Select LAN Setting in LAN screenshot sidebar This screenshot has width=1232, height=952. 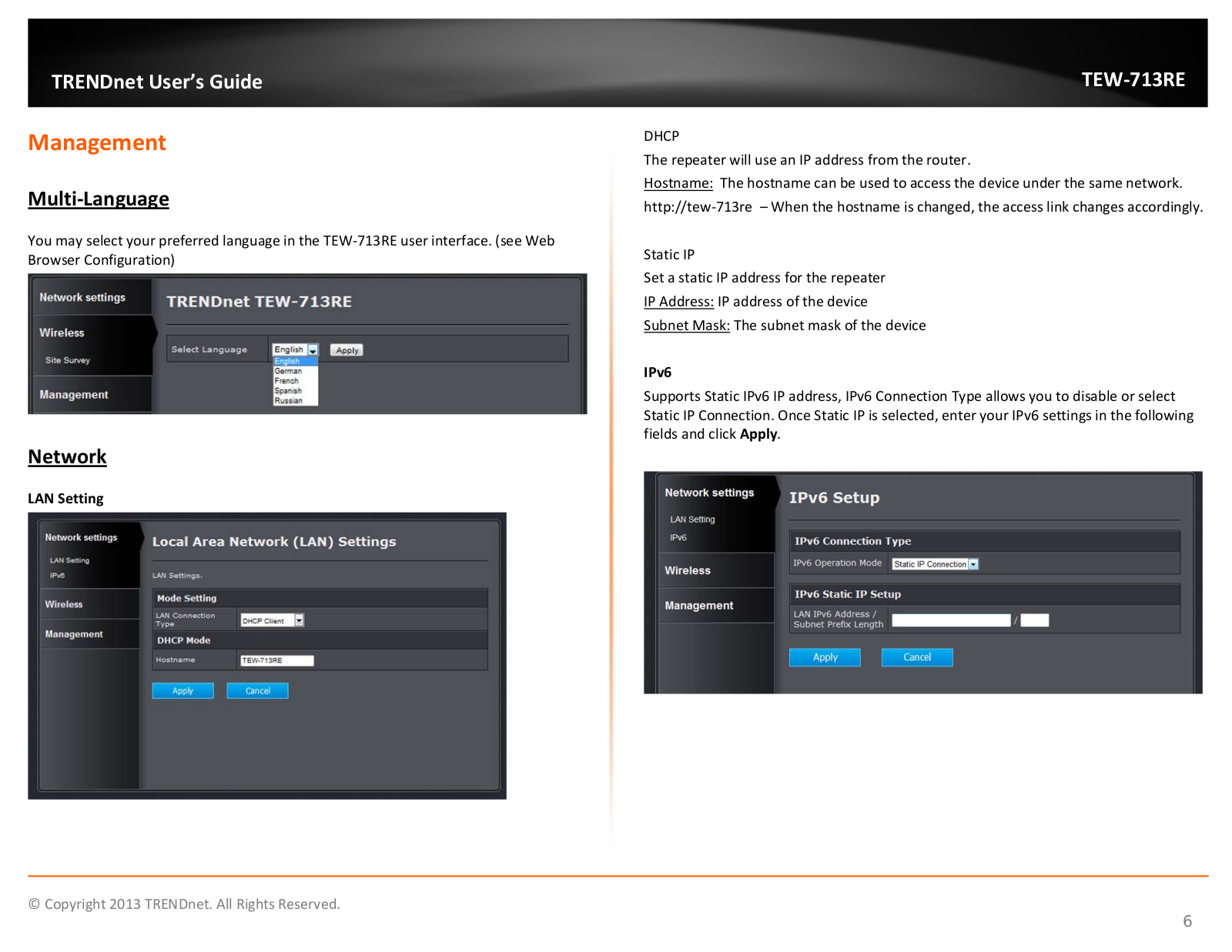[x=70, y=560]
